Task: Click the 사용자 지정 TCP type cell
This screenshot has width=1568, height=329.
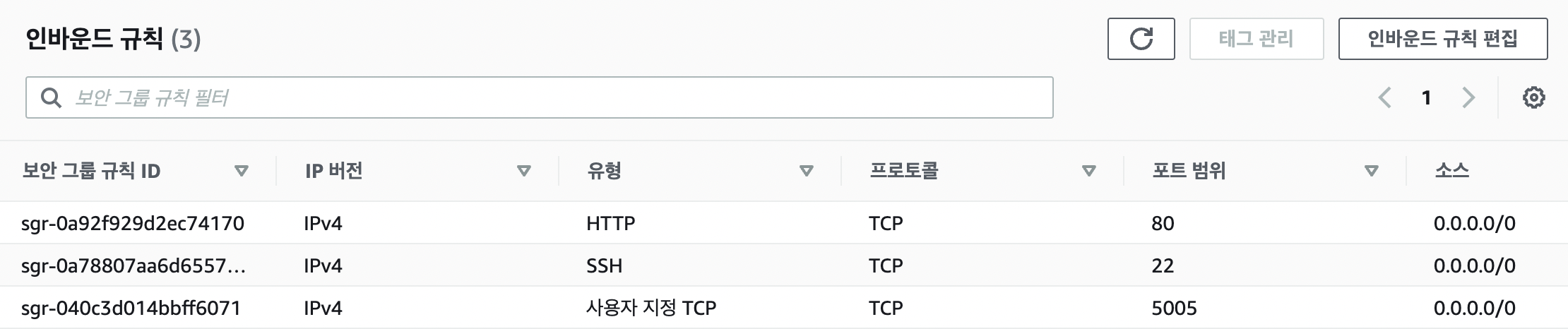Action: pos(651,308)
